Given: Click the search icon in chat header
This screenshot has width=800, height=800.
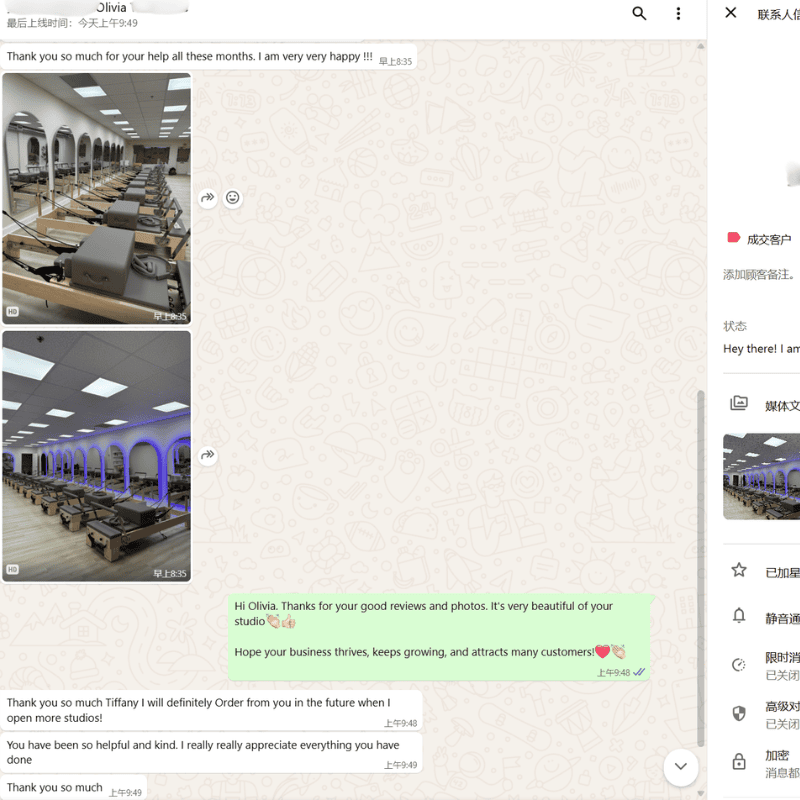Looking at the screenshot, I should [x=639, y=13].
